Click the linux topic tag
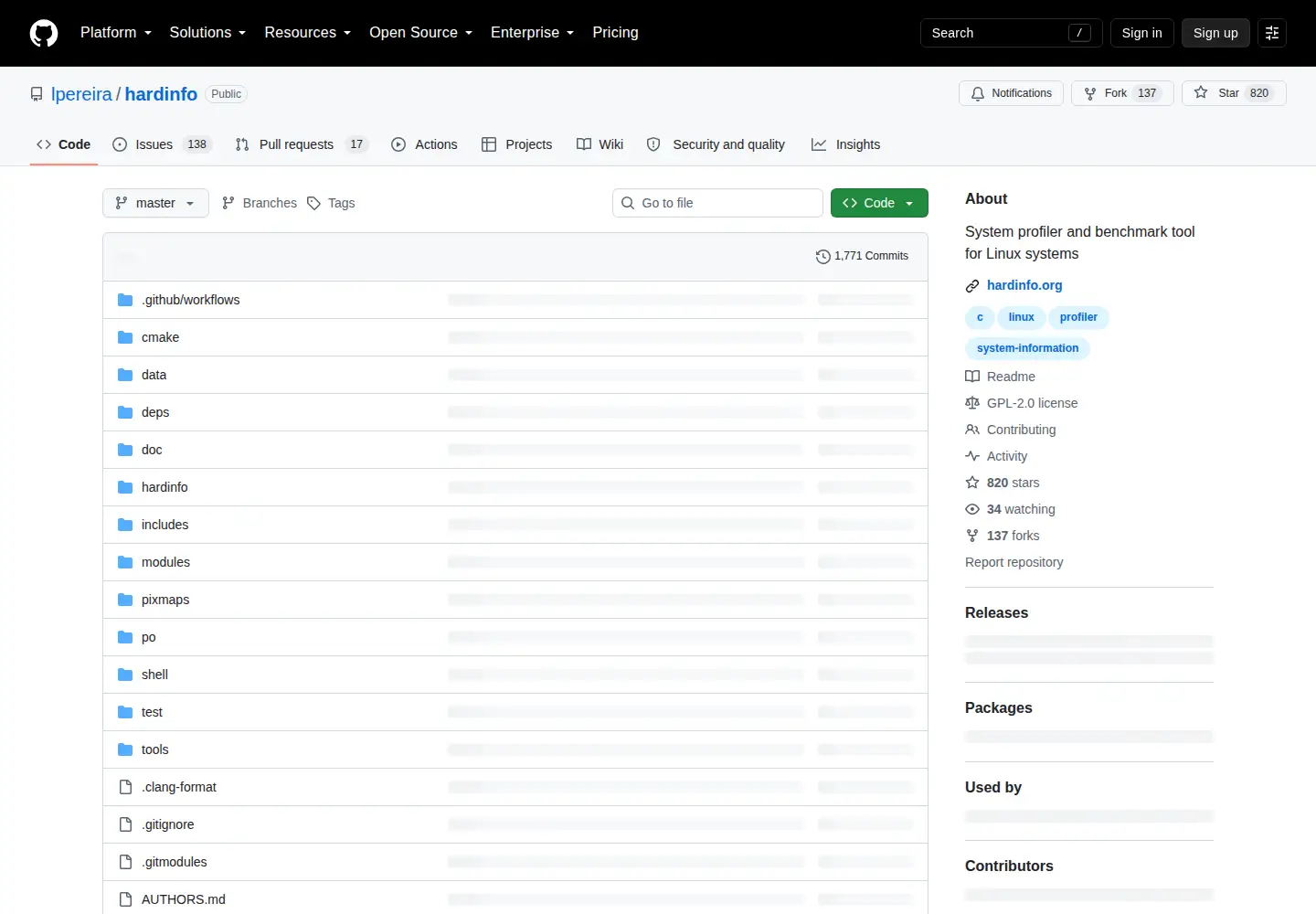The image size is (1316, 914). pos(1021,317)
